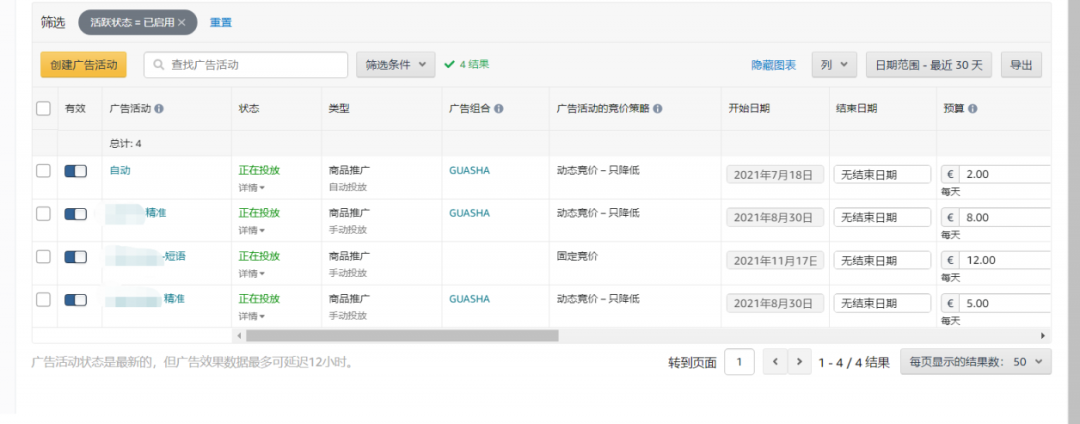
Task: Toggle the active switch for 自动 campaign
Action: pos(76,171)
